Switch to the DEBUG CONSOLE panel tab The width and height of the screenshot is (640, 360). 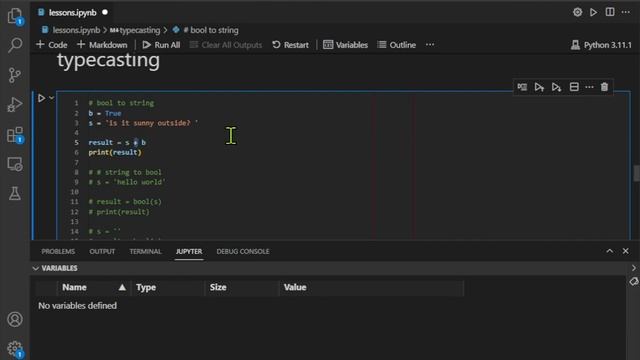(243, 251)
